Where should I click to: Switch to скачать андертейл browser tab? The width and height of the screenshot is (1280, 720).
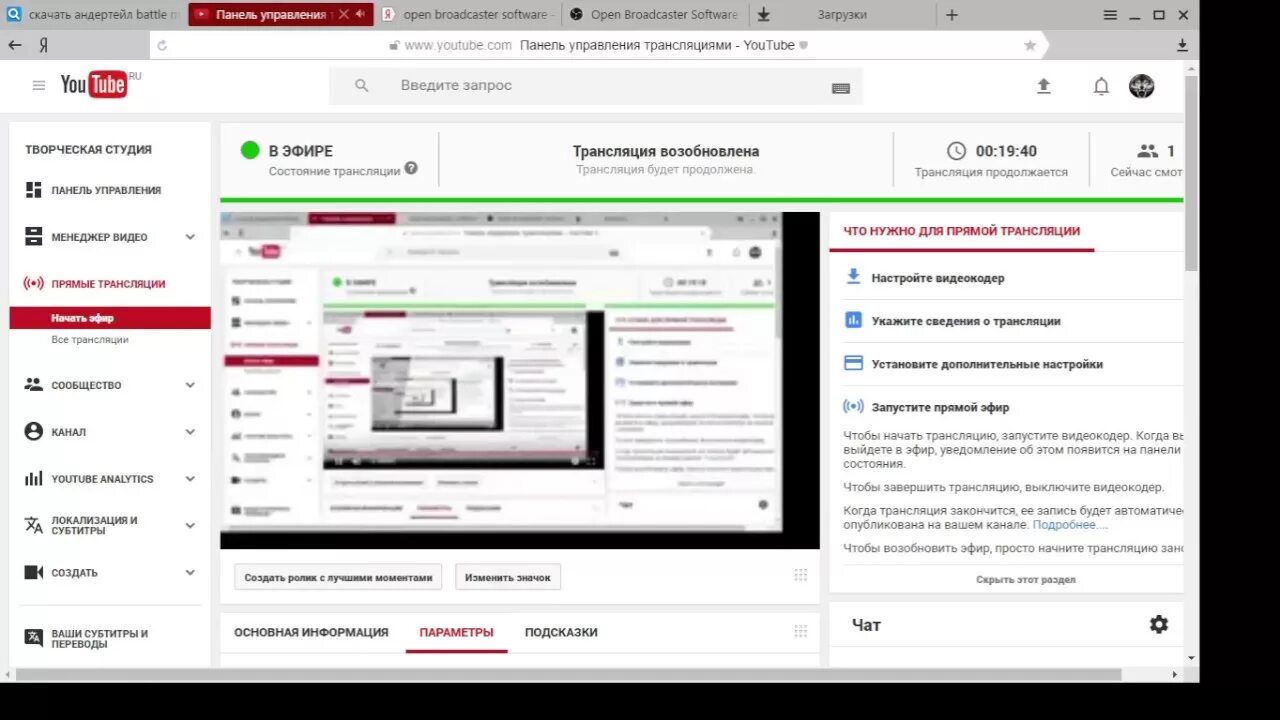[x=93, y=14]
